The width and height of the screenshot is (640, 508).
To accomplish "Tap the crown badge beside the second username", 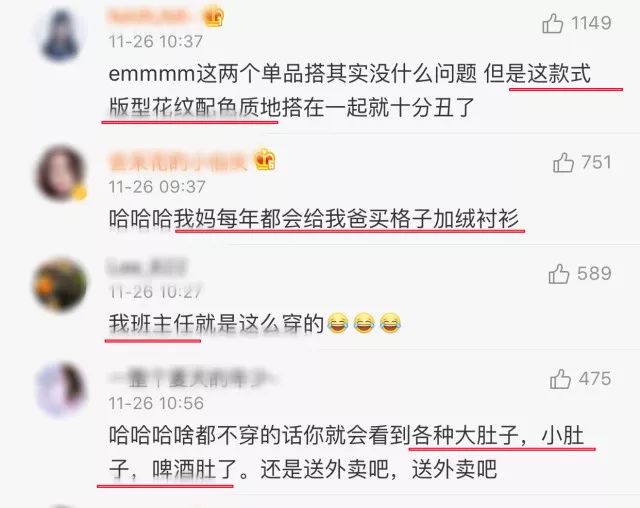I will pos(265,160).
